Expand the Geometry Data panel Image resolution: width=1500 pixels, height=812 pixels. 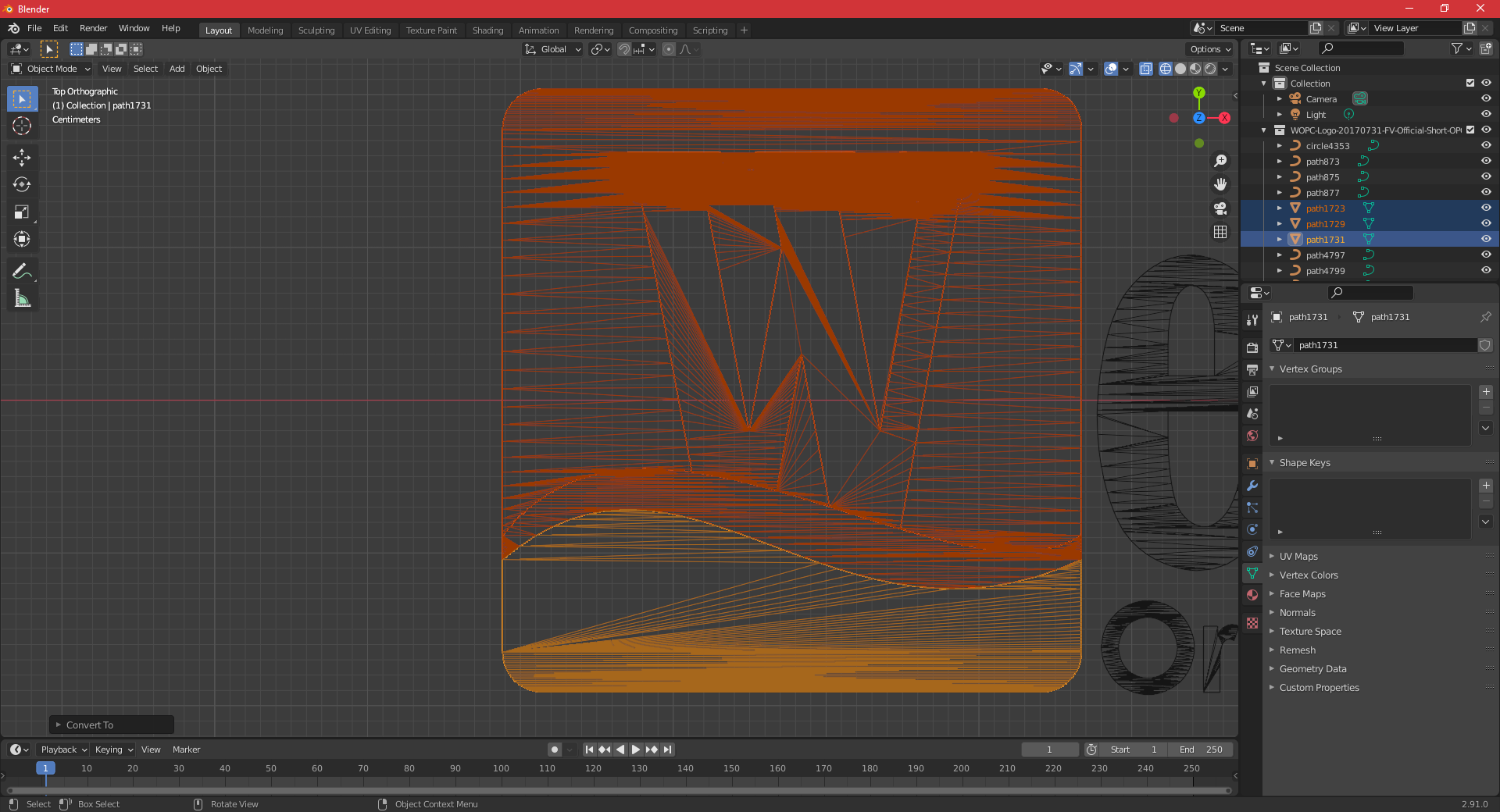pyautogui.click(x=1312, y=669)
